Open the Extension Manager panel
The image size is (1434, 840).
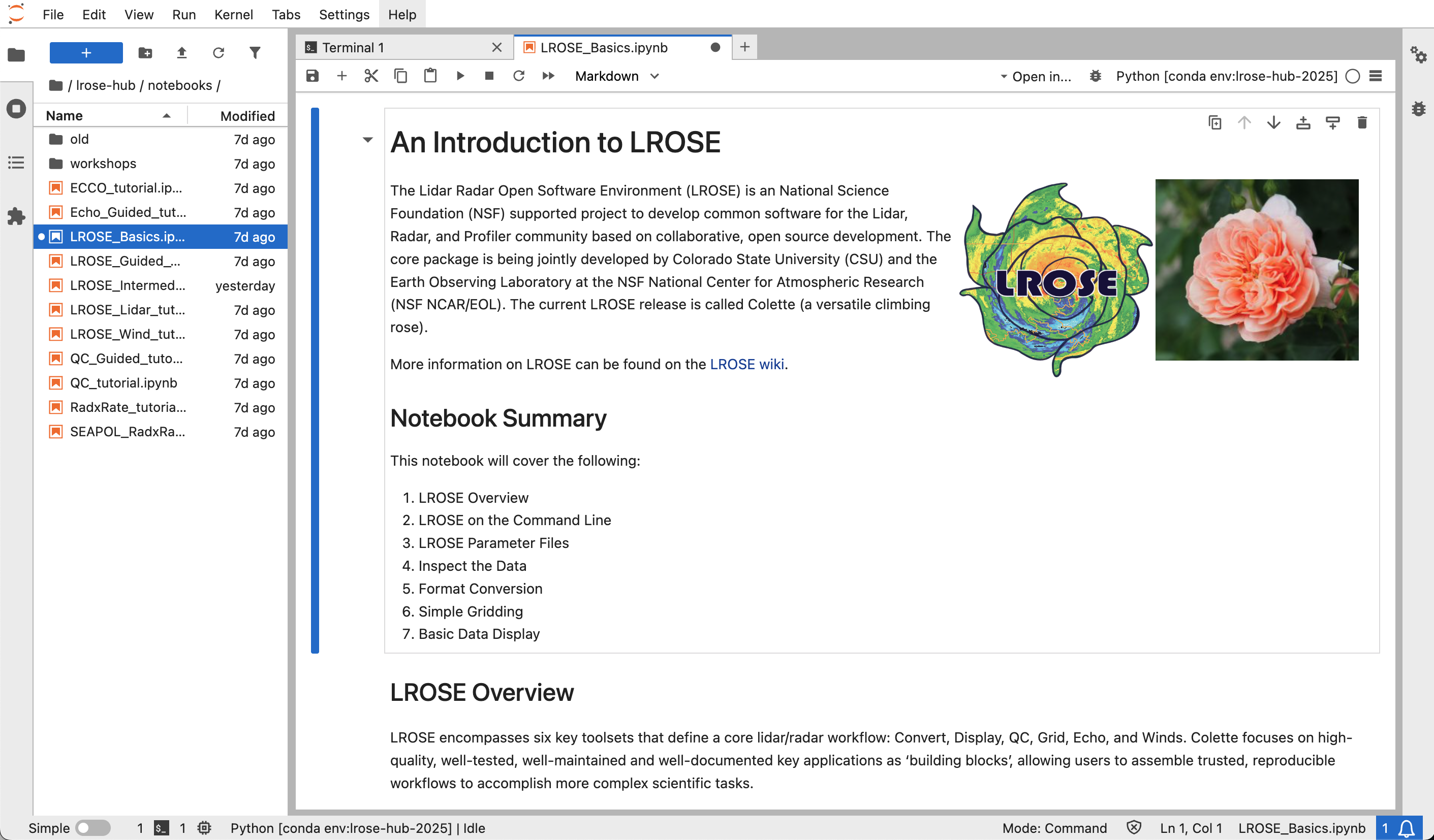point(16,216)
